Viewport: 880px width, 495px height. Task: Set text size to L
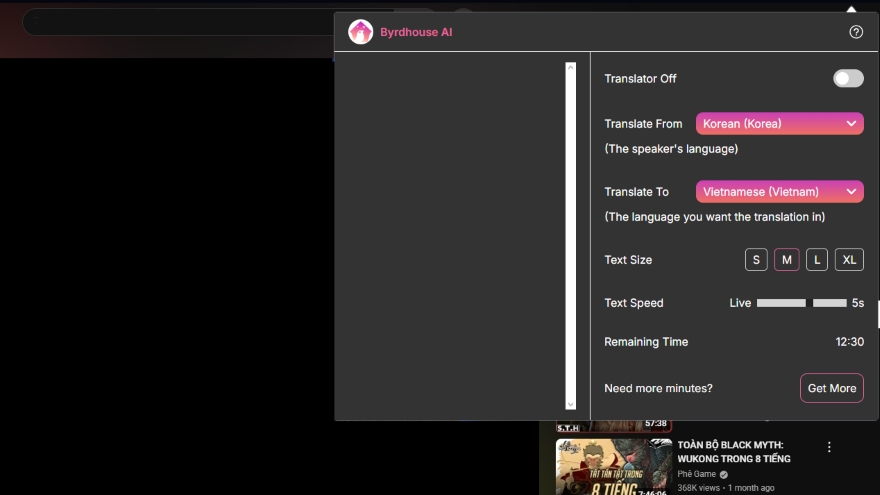tap(817, 260)
